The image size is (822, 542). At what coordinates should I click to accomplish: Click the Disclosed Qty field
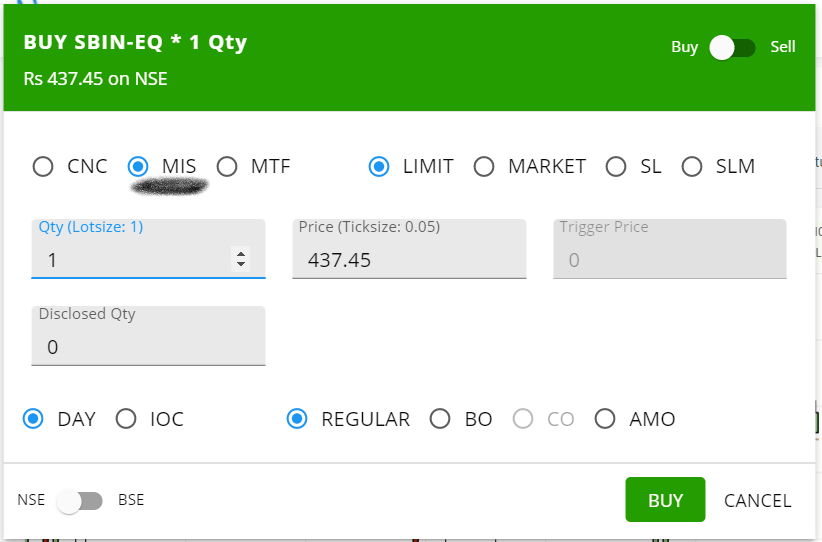click(148, 336)
